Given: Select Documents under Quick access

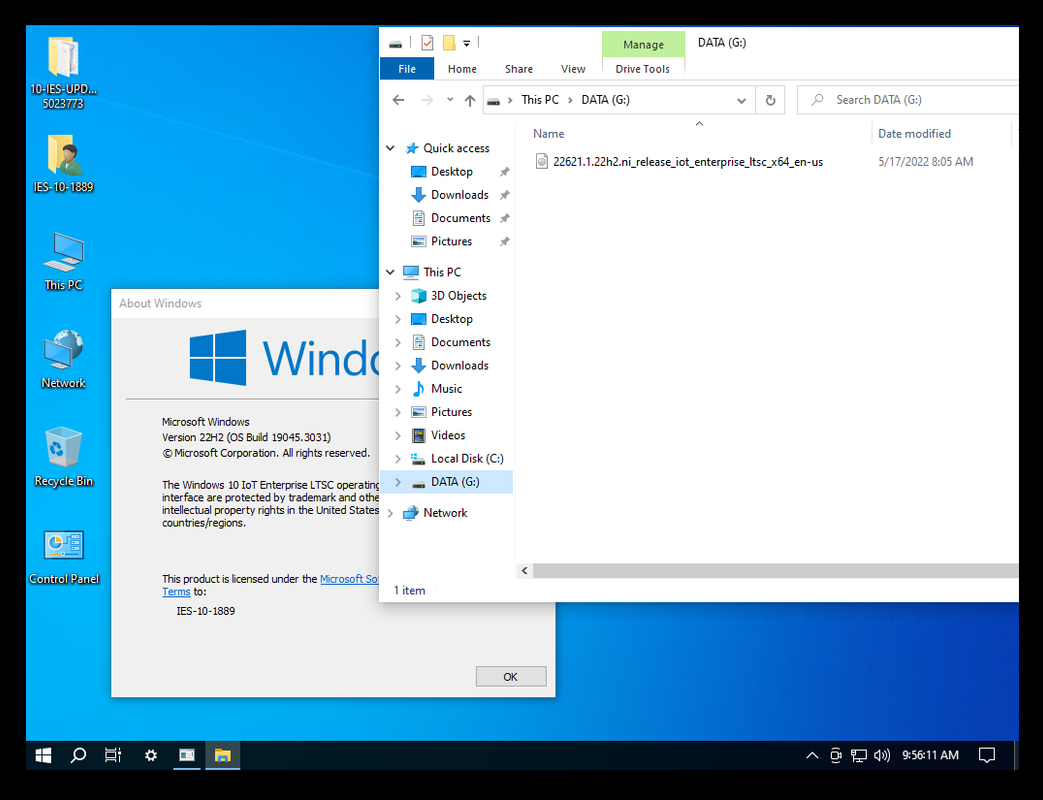Looking at the screenshot, I should (460, 218).
